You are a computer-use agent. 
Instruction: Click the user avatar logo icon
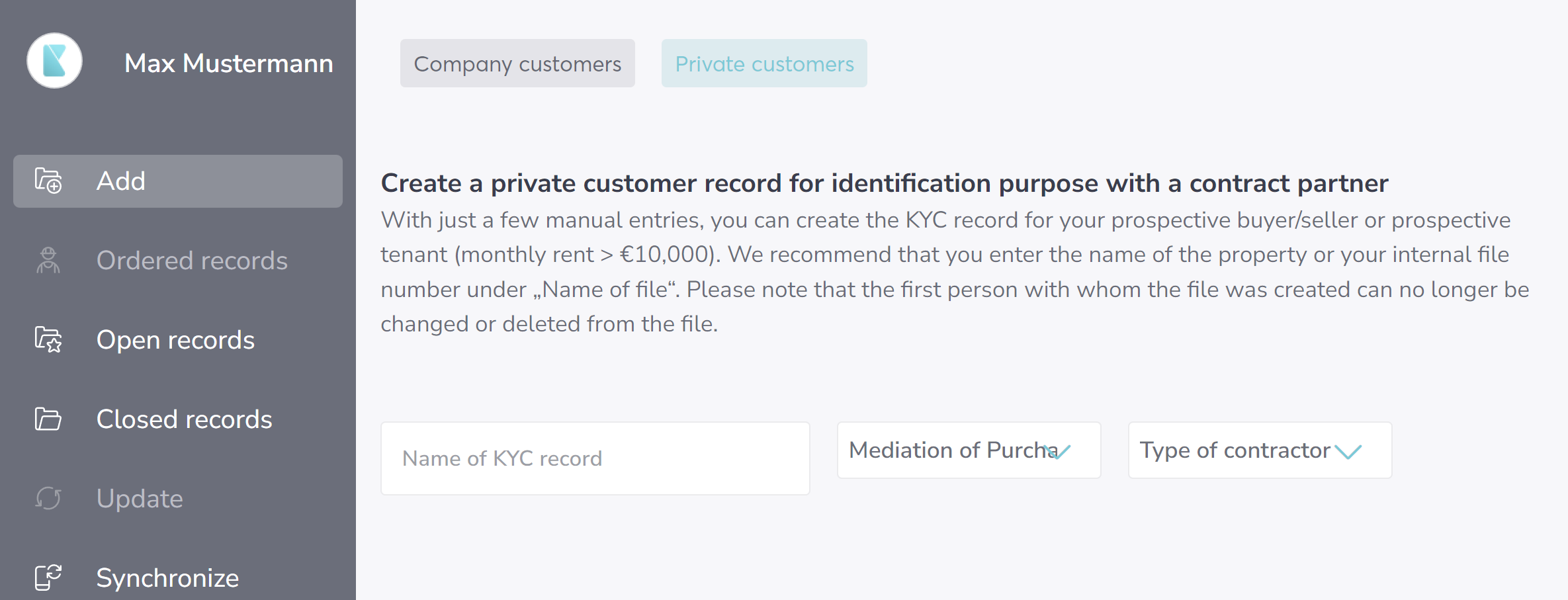[54, 61]
